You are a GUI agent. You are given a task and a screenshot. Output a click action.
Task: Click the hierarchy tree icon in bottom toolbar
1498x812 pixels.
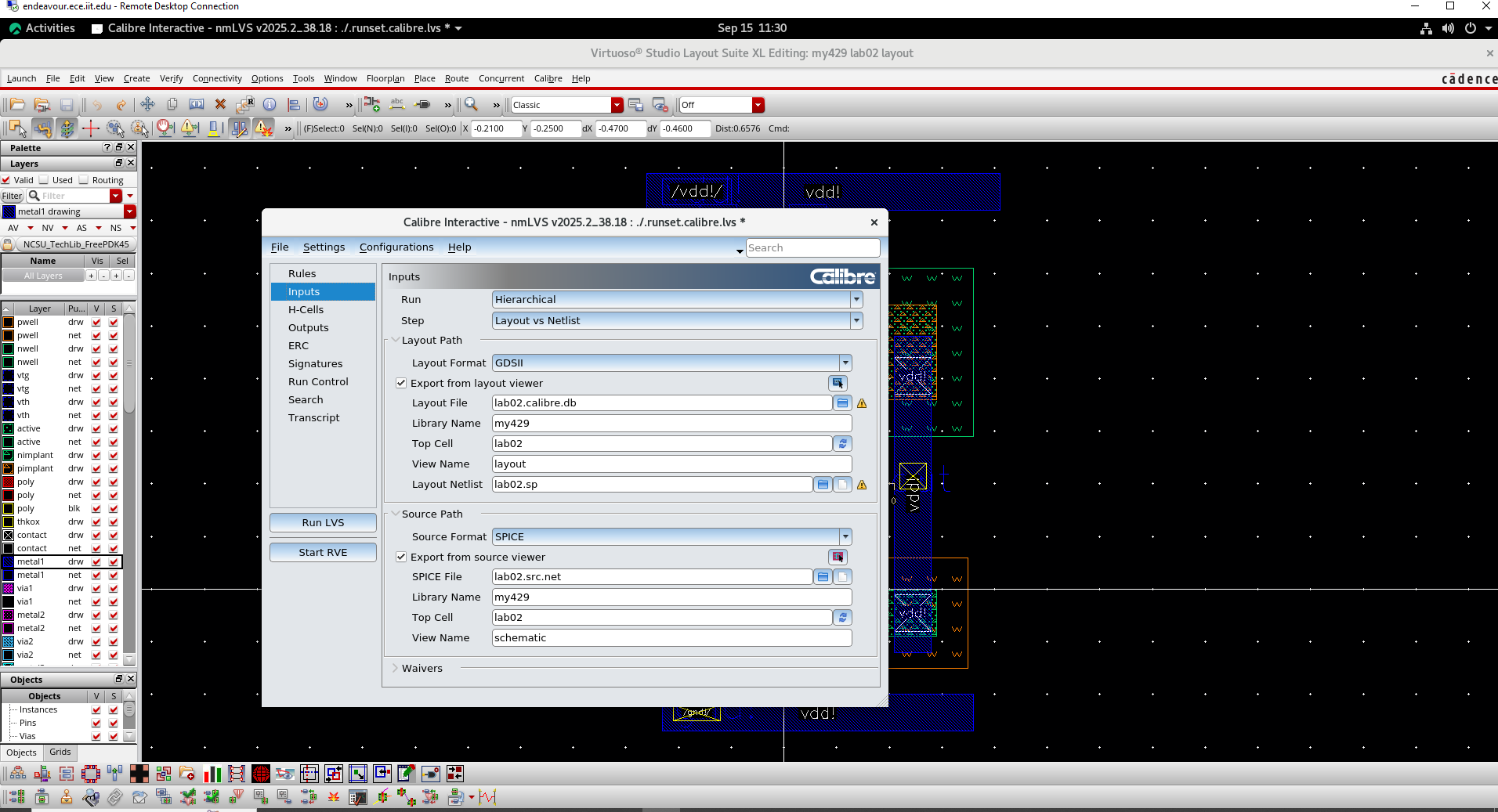17,774
